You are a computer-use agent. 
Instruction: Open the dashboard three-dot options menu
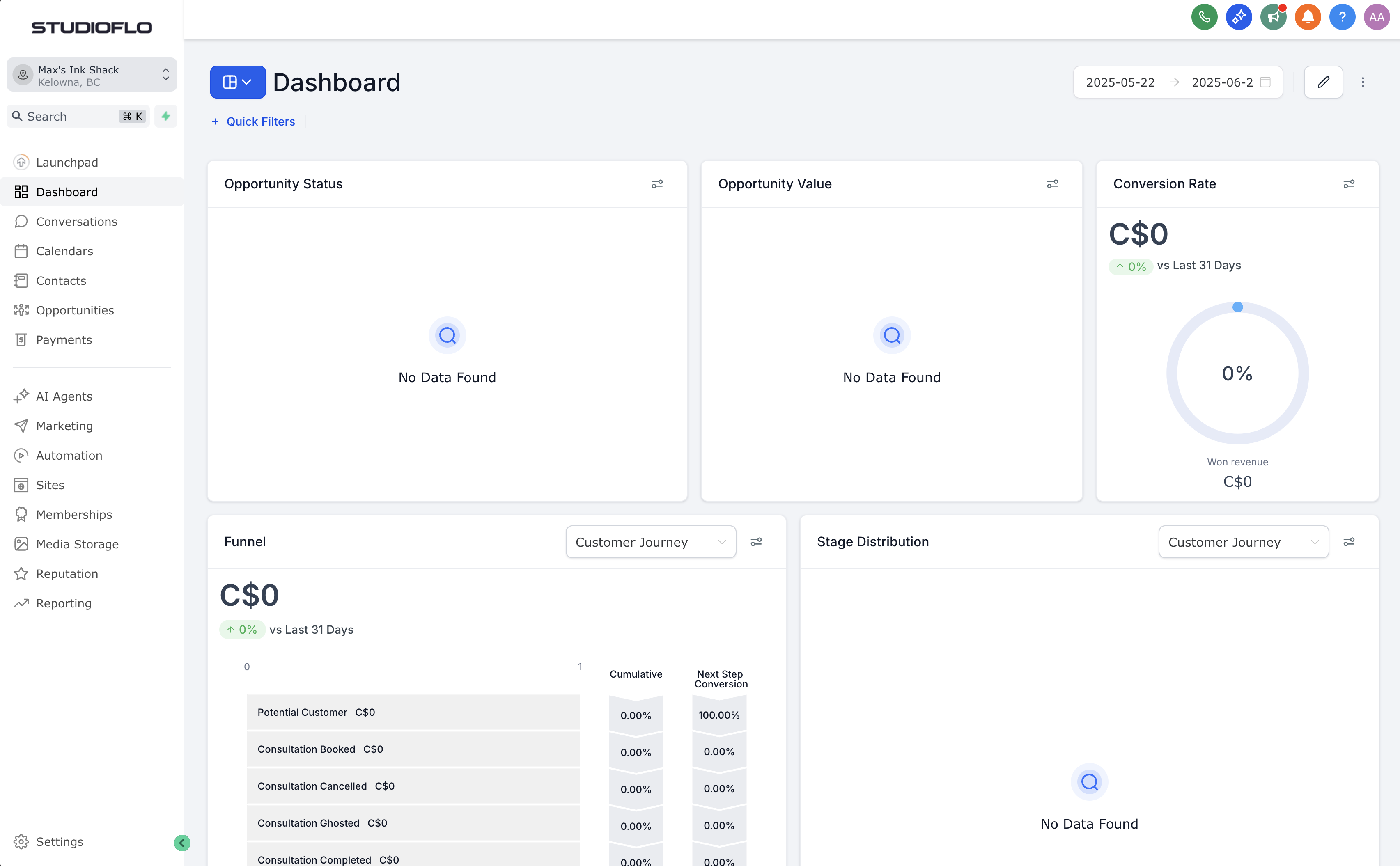(1363, 82)
